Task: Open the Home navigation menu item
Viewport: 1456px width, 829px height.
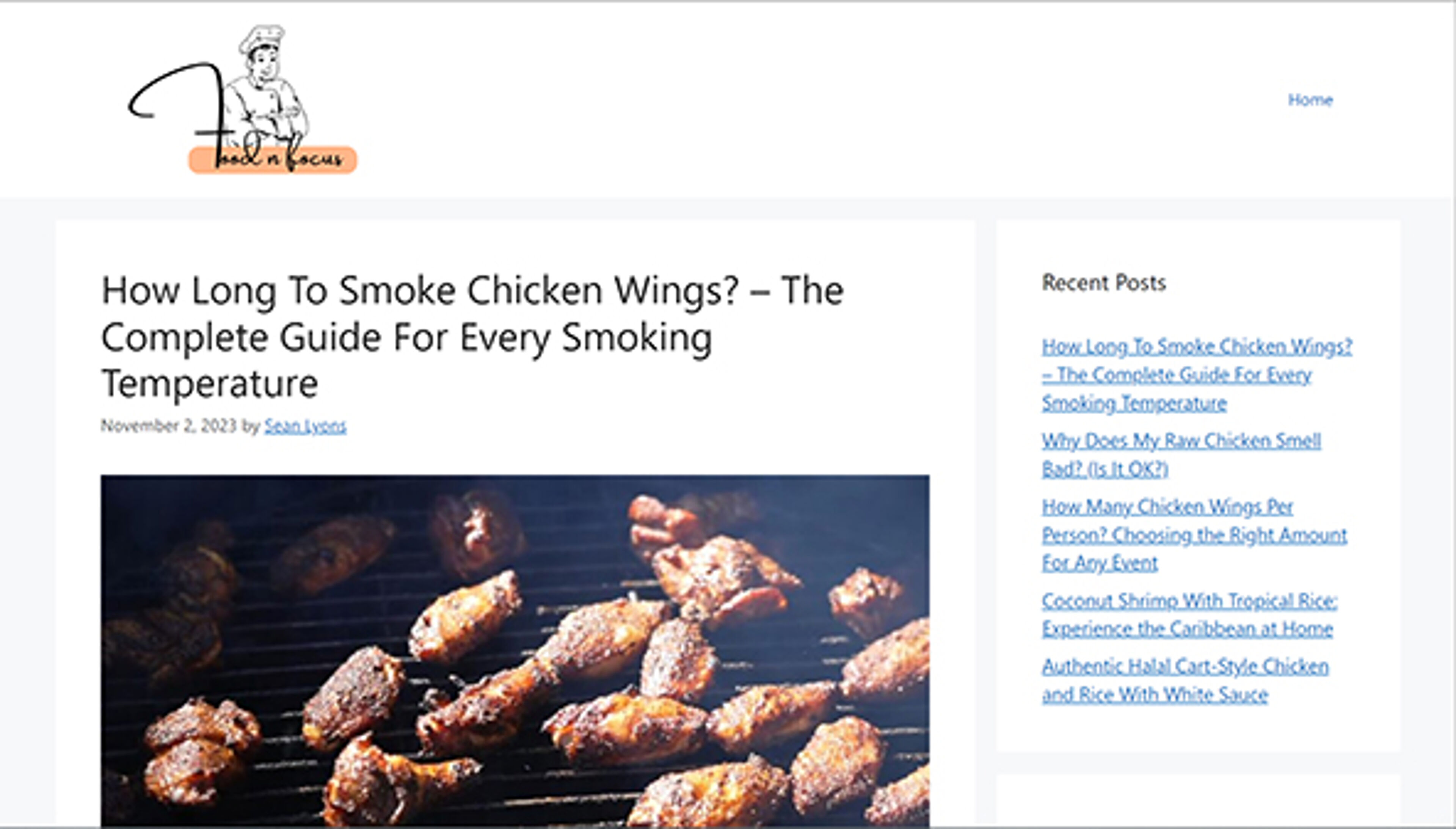Action: [x=1310, y=100]
